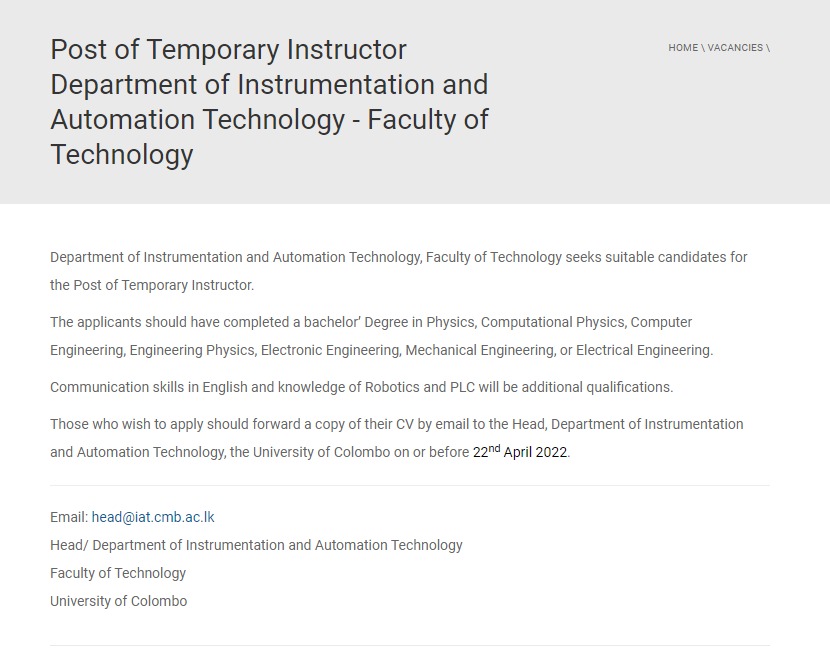Click the horizontal divider above the Email line
Viewport: 830px width, 648px height.
(410, 486)
